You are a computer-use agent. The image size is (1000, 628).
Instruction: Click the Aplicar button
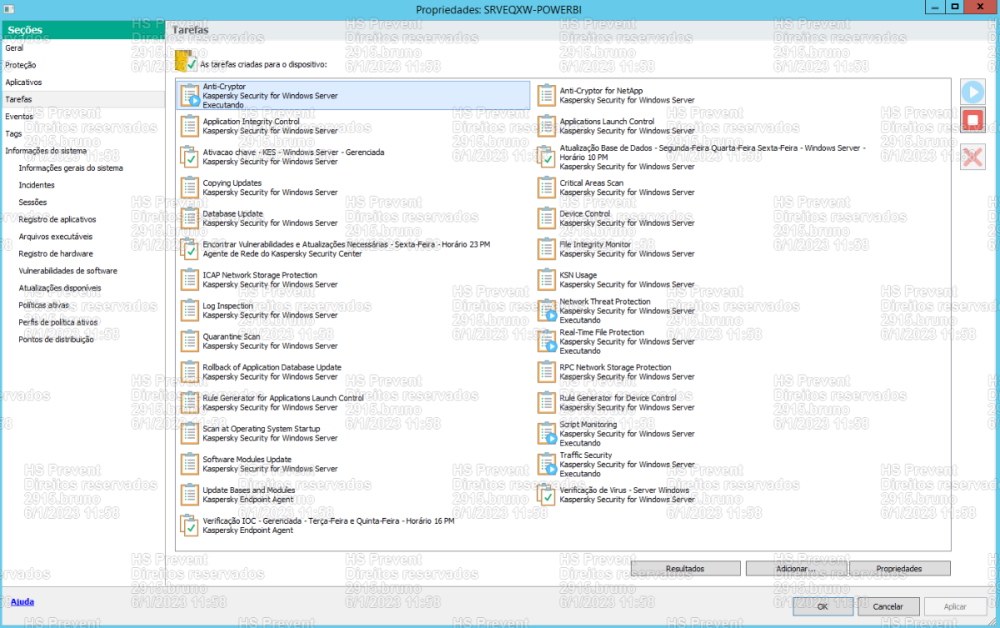(x=955, y=606)
